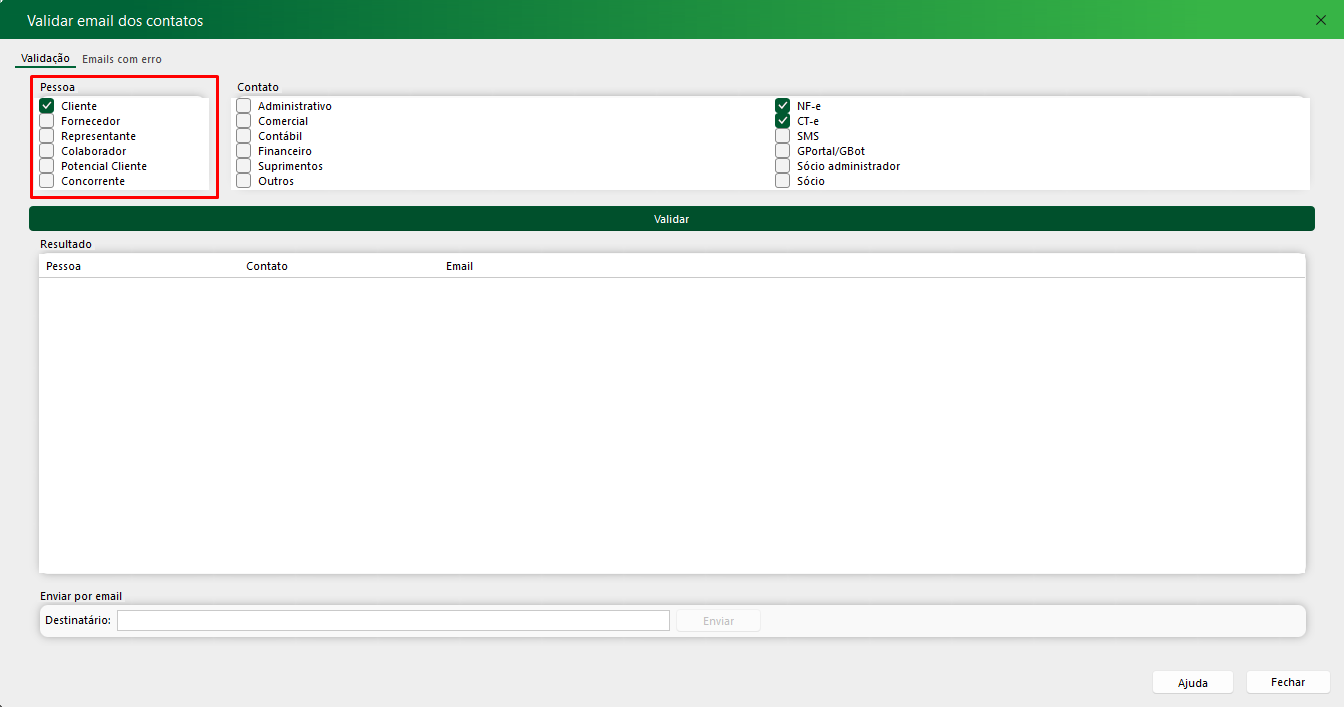Image resolution: width=1344 pixels, height=707 pixels.
Task: Disable the NF-e checkbox
Action: [x=783, y=106]
